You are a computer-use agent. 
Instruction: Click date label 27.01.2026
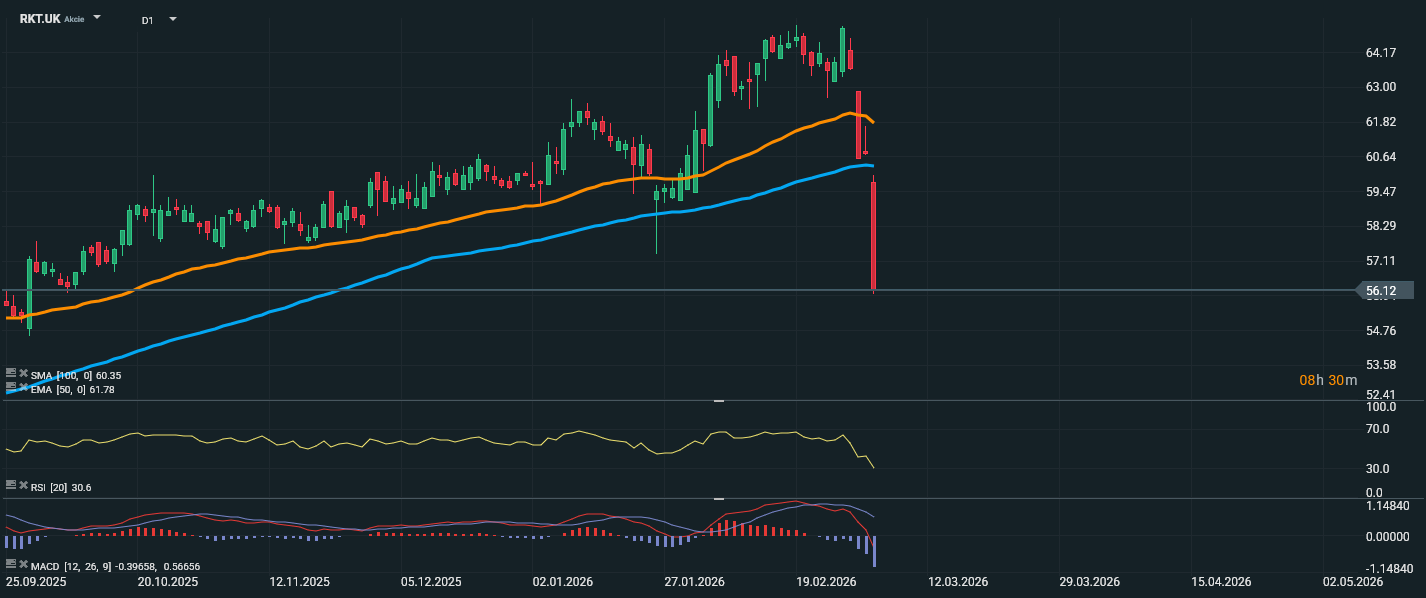pos(695,581)
